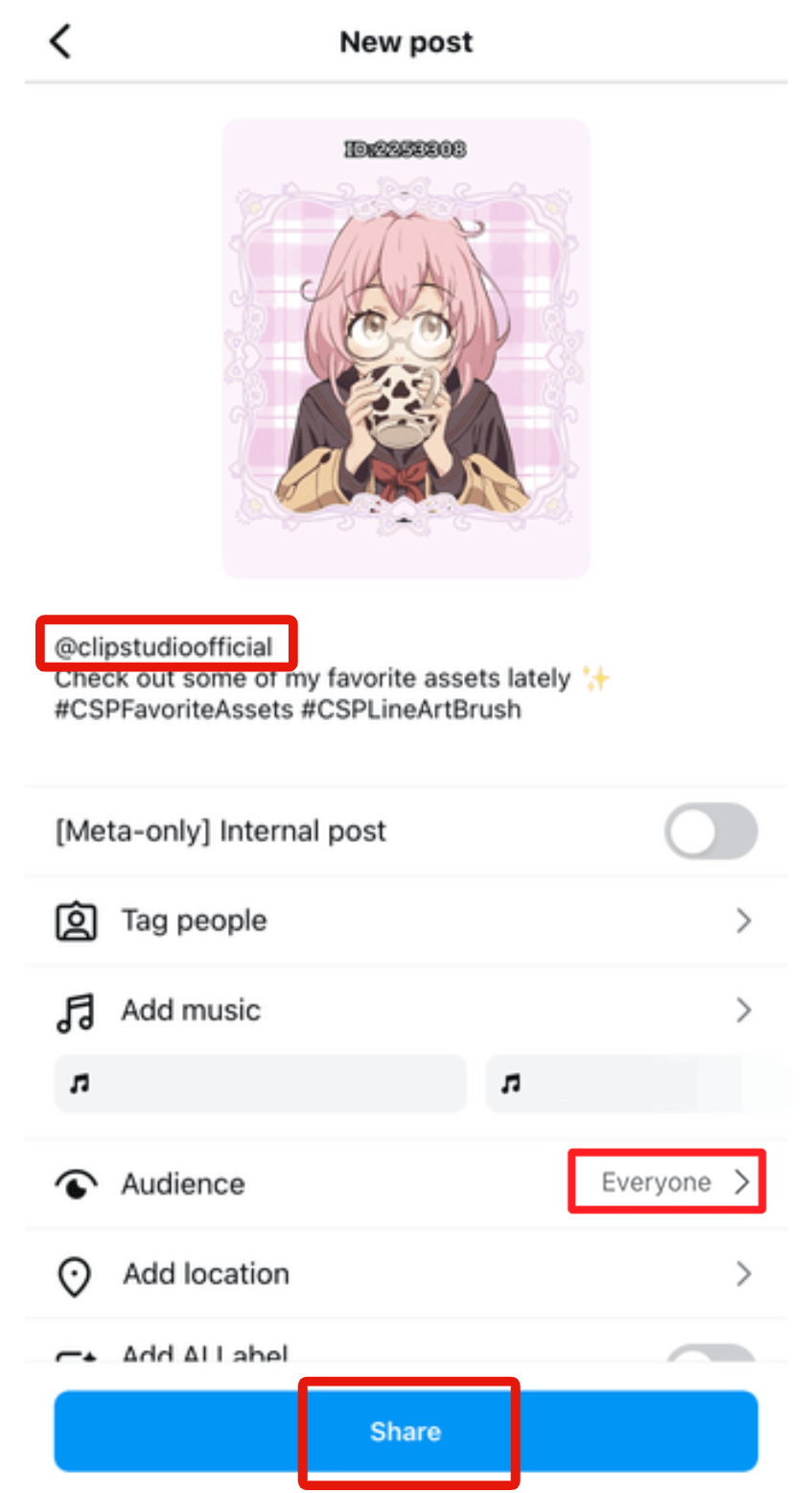
Task: Tap the blue Share button
Action: [x=406, y=1431]
